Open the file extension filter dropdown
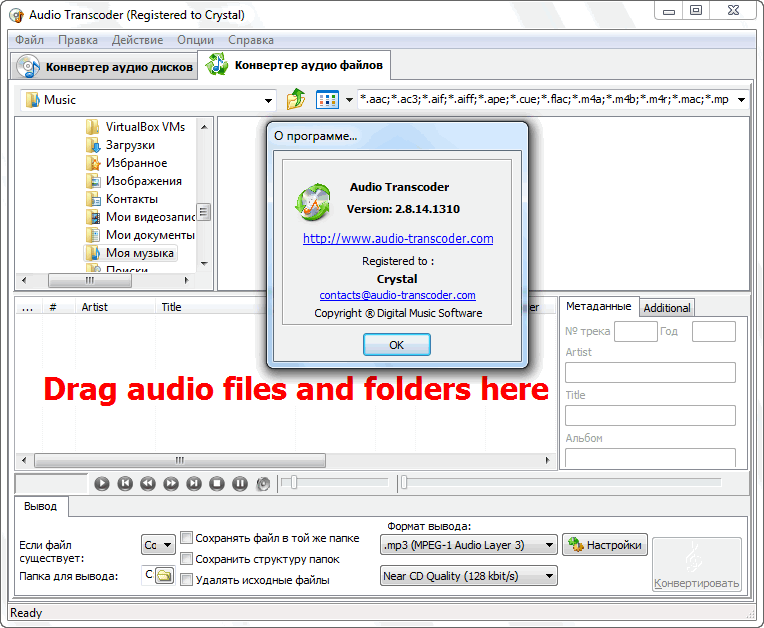The height and width of the screenshot is (628, 764). coord(741,100)
